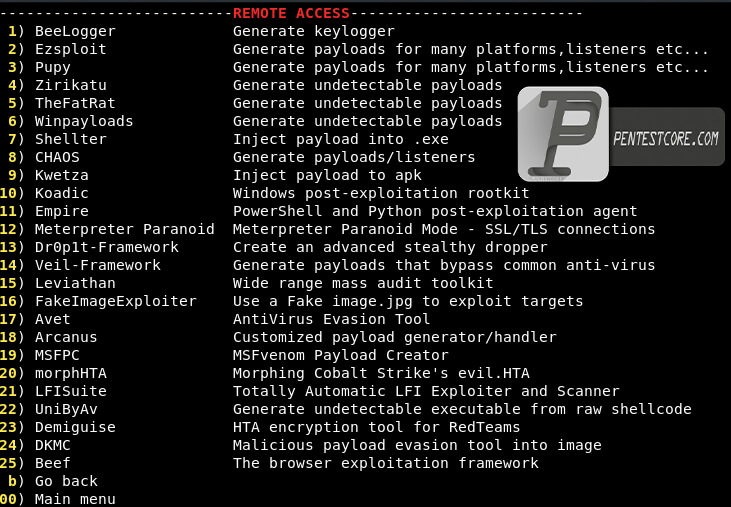Viewport: 731px width, 507px height.
Task: Click 'Generate payloads that bypass common anti-virus'
Action: click(x=444, y=265)
